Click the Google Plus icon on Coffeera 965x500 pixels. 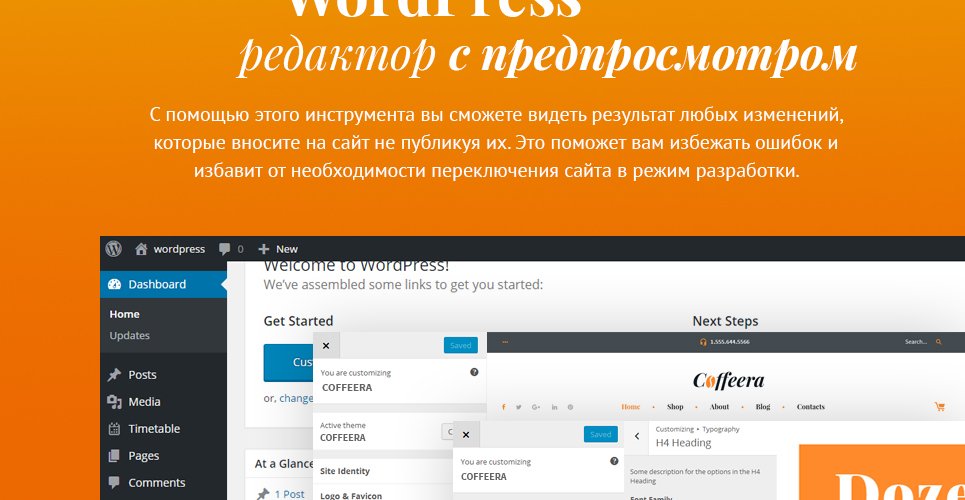click(536, 407)
